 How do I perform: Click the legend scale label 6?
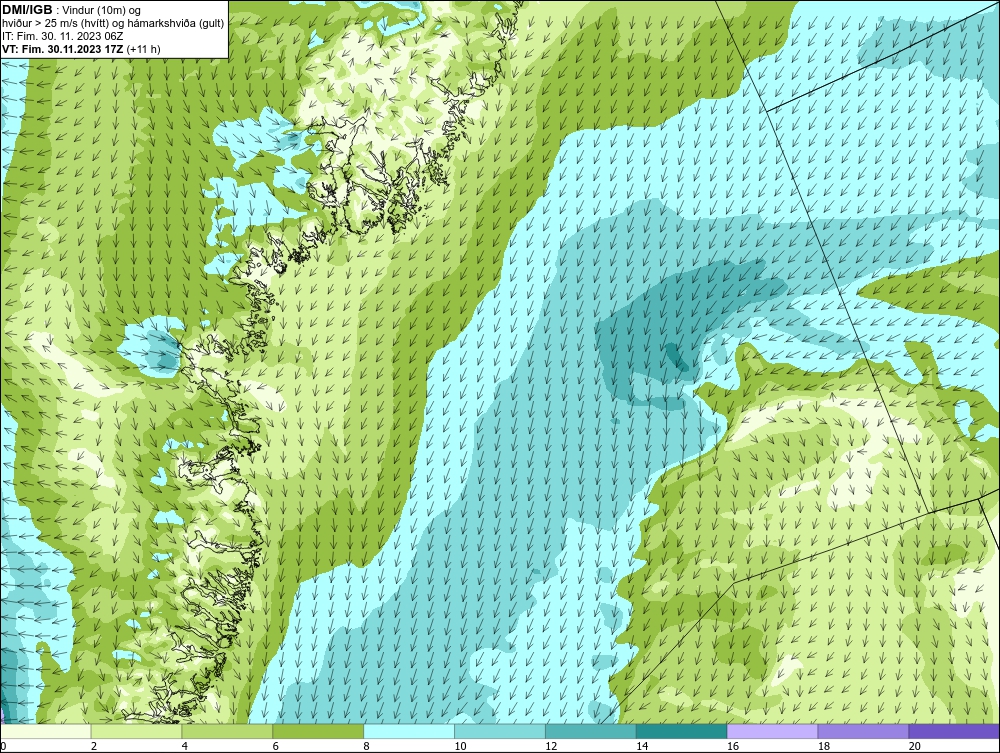tap(276, 746)
